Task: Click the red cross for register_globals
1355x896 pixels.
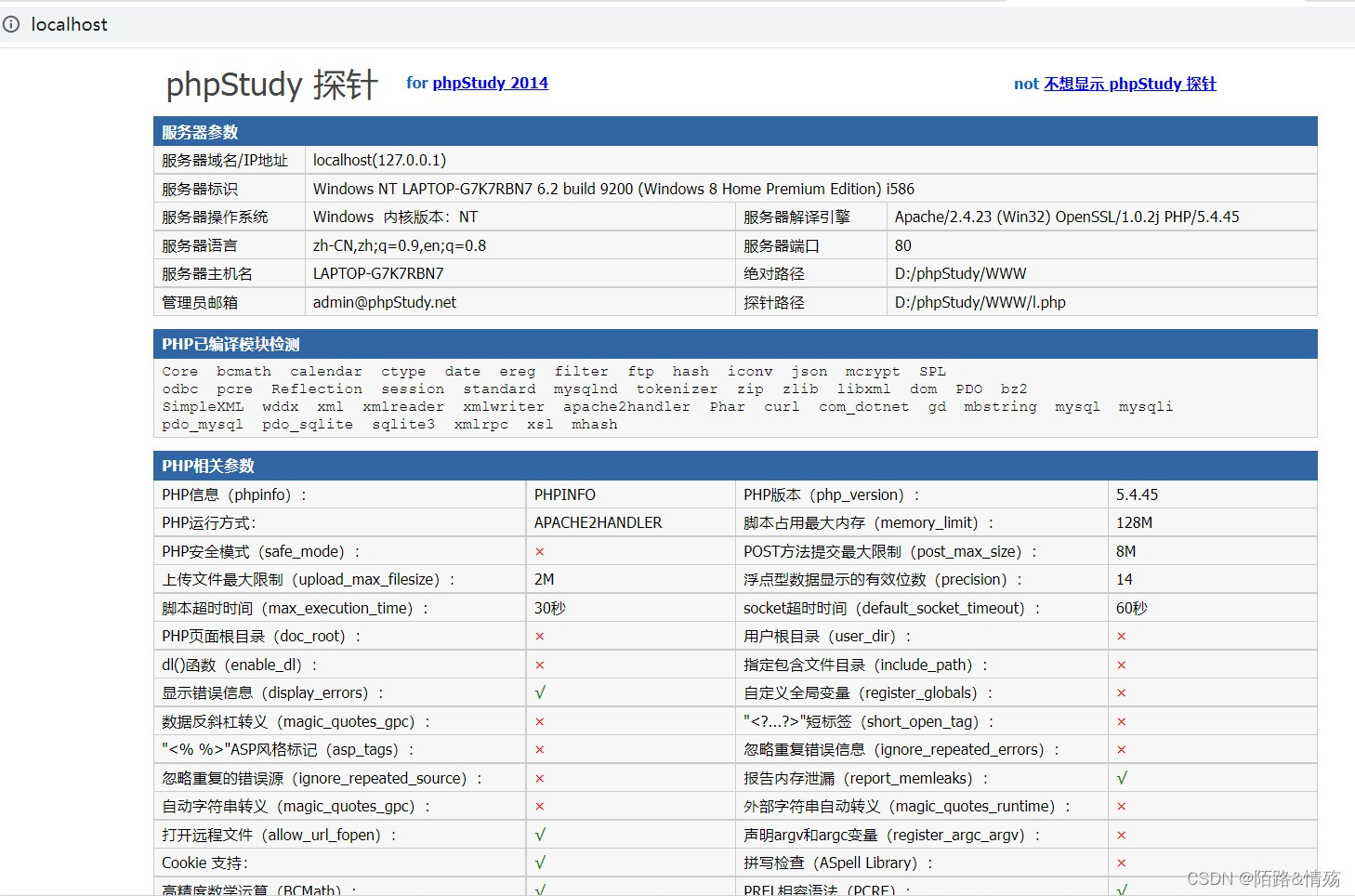Action: point(1122,693)
